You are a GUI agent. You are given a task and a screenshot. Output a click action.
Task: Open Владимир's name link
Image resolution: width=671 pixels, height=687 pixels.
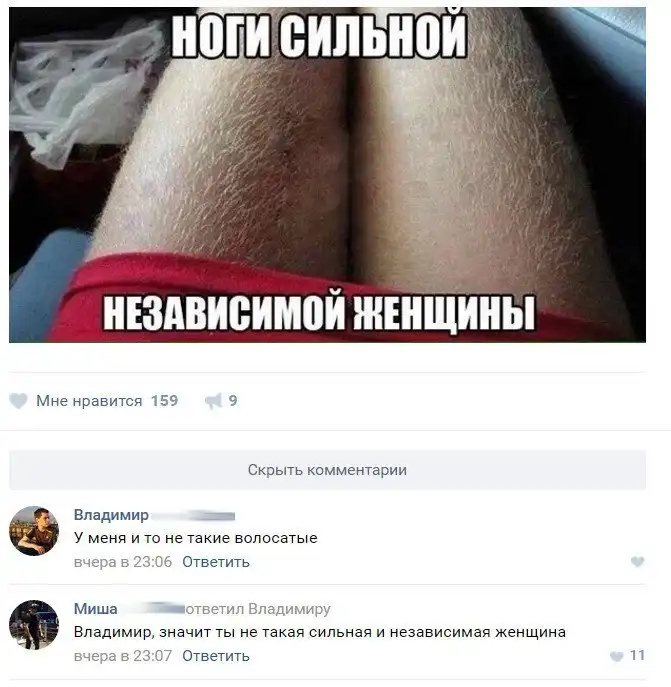(x=111, y=514)
